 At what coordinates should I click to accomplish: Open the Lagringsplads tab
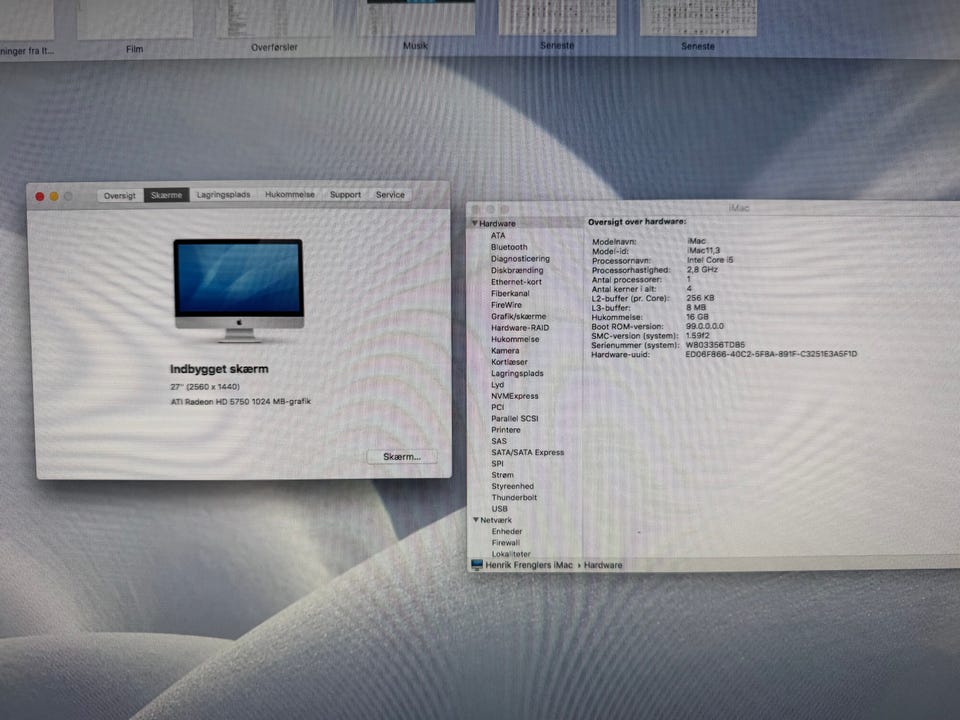point(223,195)
